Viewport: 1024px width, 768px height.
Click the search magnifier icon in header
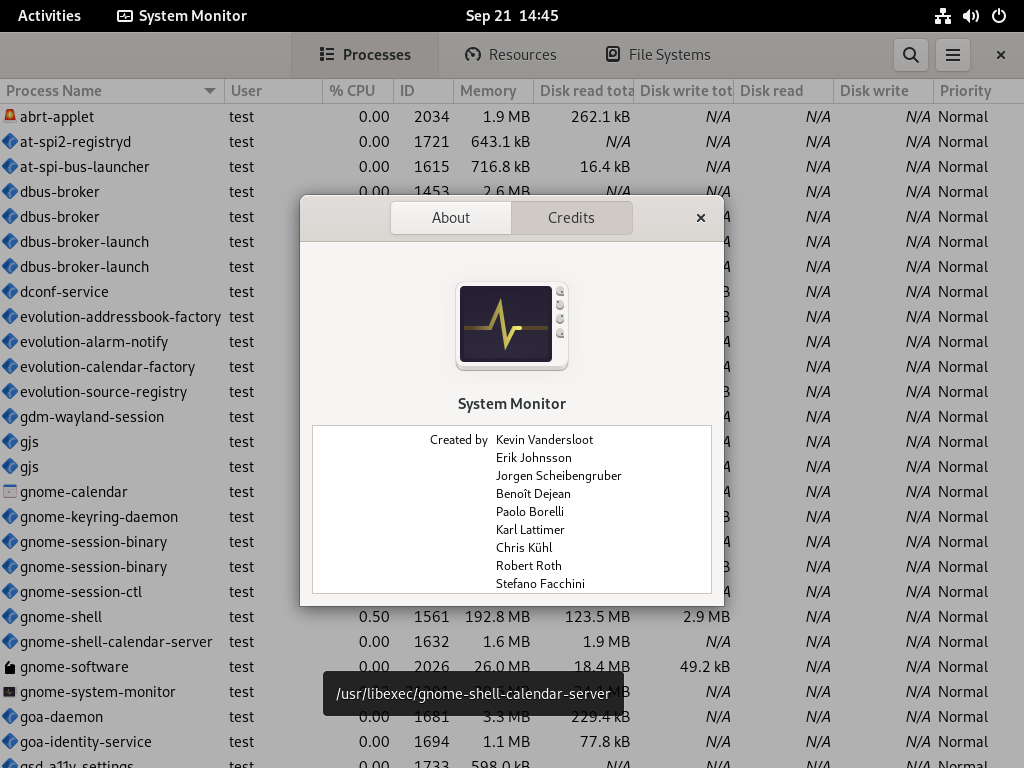pos(910,55)
